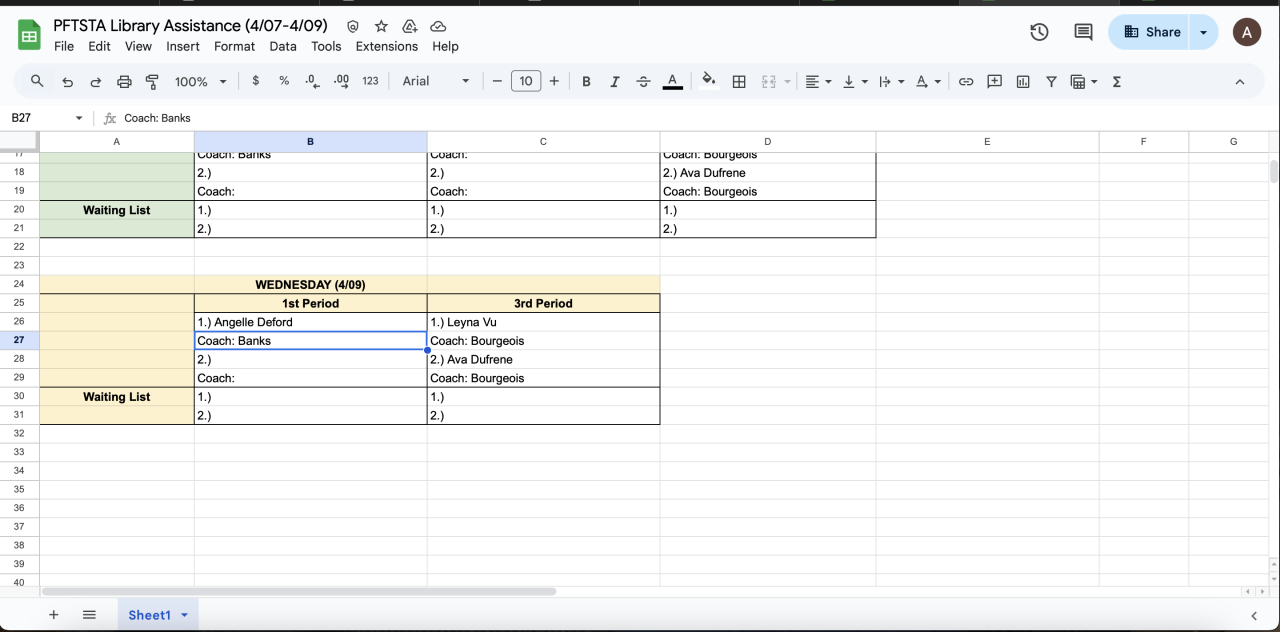
Task: Click the Print icon in toolbar
Action: coord(124,82)
